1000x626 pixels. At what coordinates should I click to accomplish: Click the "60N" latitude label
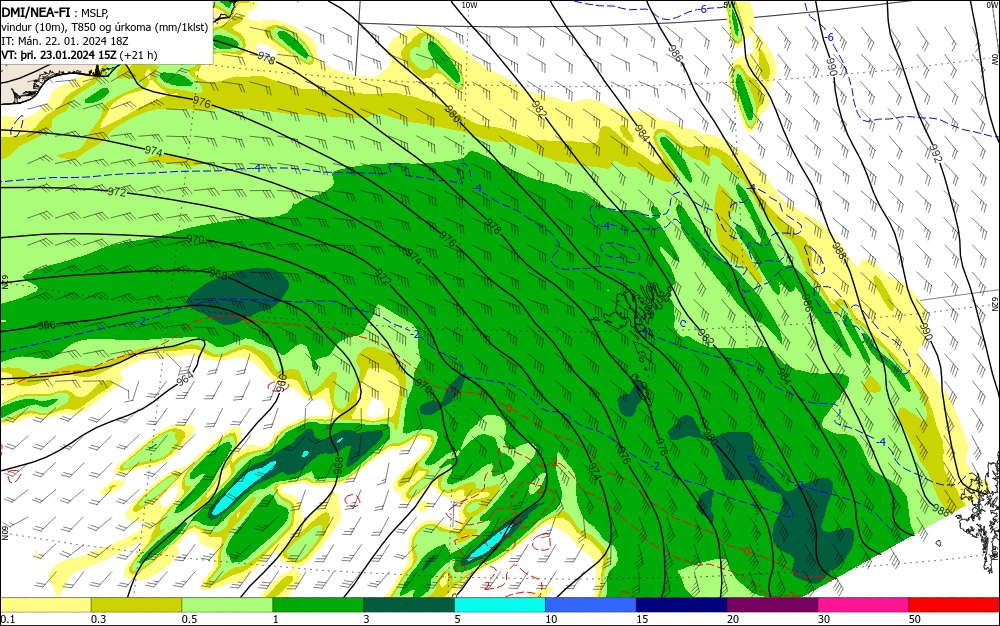point(5,533)
